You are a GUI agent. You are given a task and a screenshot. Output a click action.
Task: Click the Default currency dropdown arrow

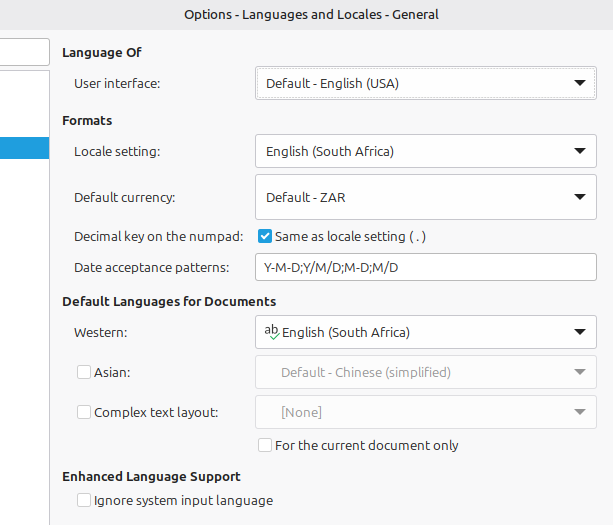click(579, 198)
